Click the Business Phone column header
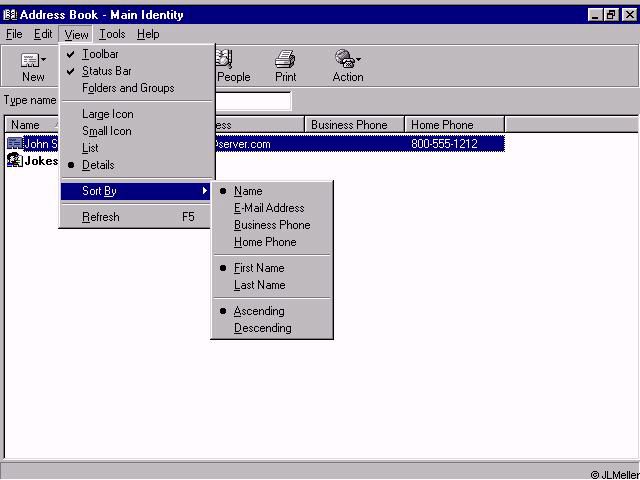This screenshot has width=640, height=480. pyautogui.click(x=354, y=125)
